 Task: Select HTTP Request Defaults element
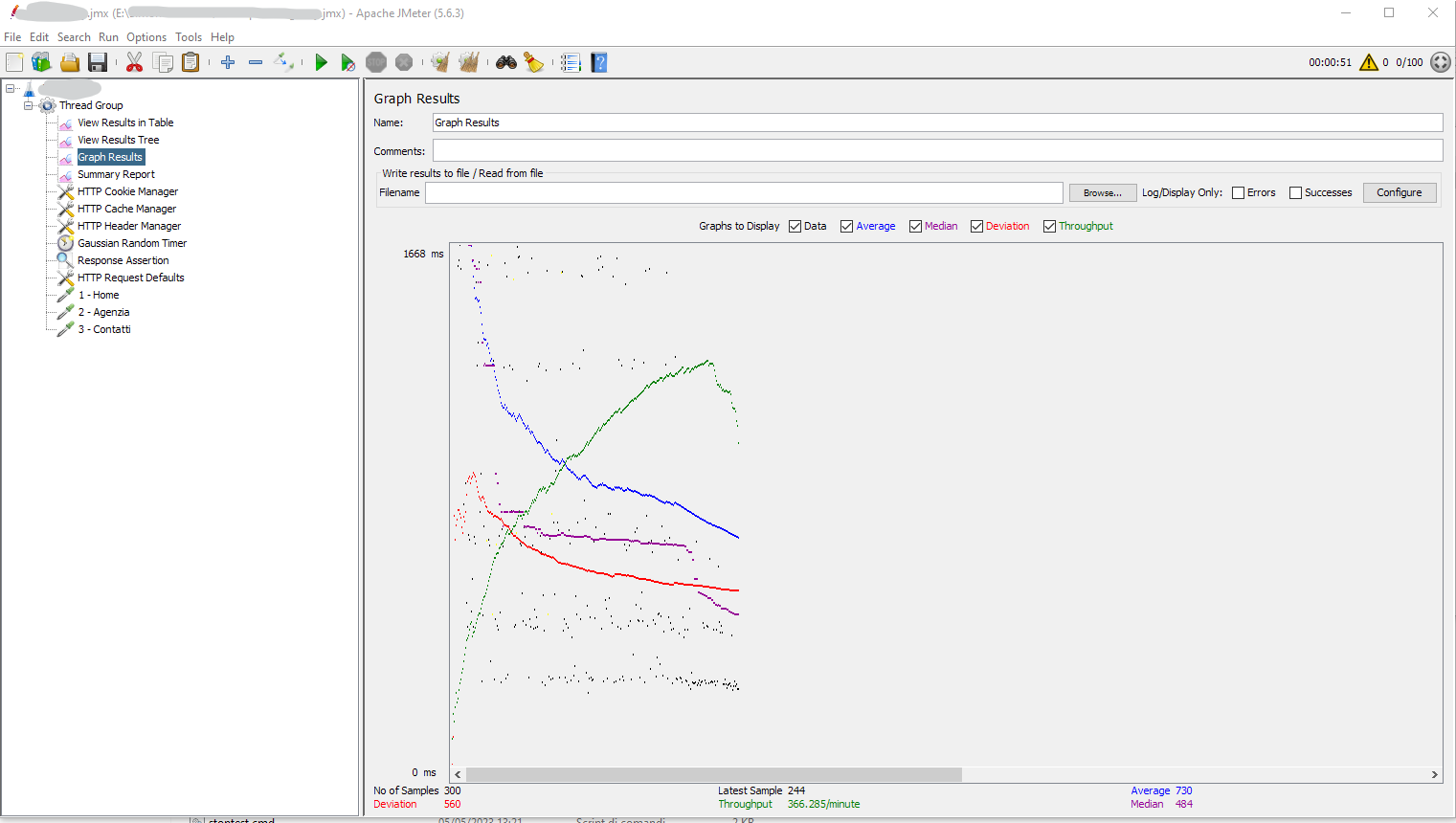pos(130,278)
